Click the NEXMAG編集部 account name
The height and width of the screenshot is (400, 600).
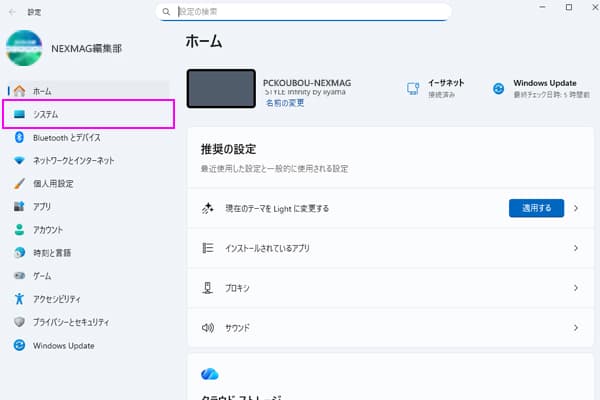(86, 49)
